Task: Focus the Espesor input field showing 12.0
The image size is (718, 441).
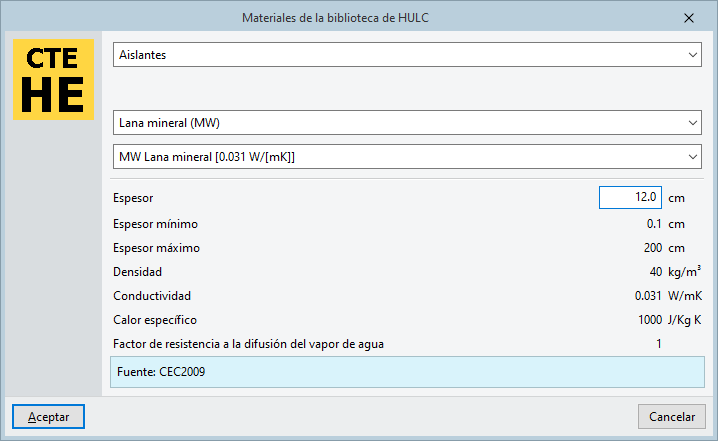Action: coord(630,197)
